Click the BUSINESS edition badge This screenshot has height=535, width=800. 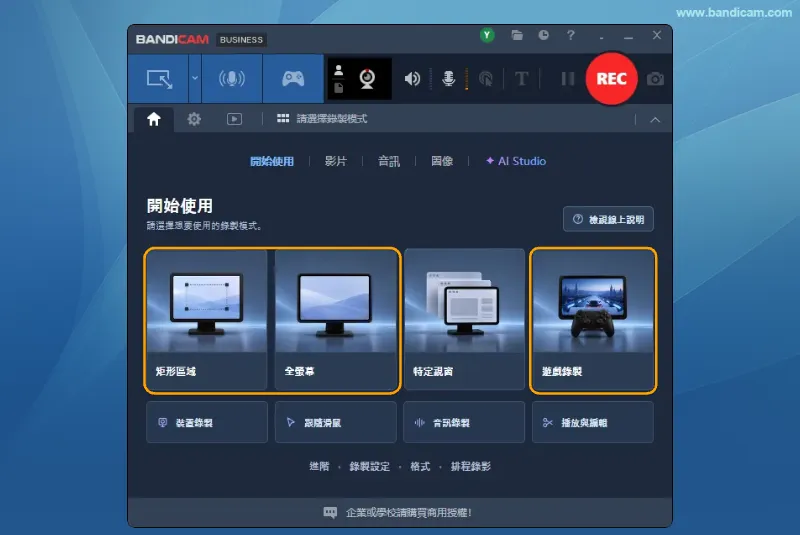click(x=241, y=40)
